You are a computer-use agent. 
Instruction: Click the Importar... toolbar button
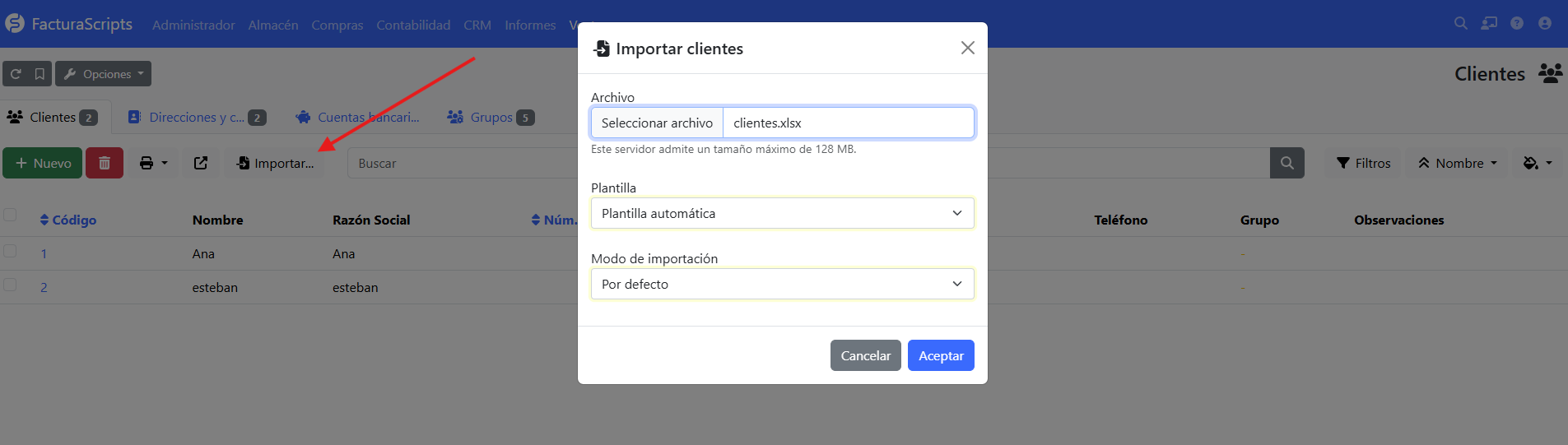pos(275,163)
